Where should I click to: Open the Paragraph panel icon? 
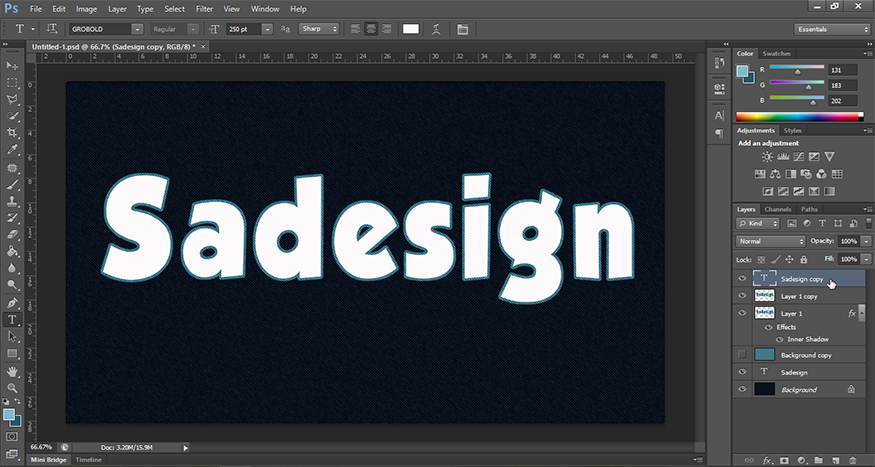tap(719, 133)
